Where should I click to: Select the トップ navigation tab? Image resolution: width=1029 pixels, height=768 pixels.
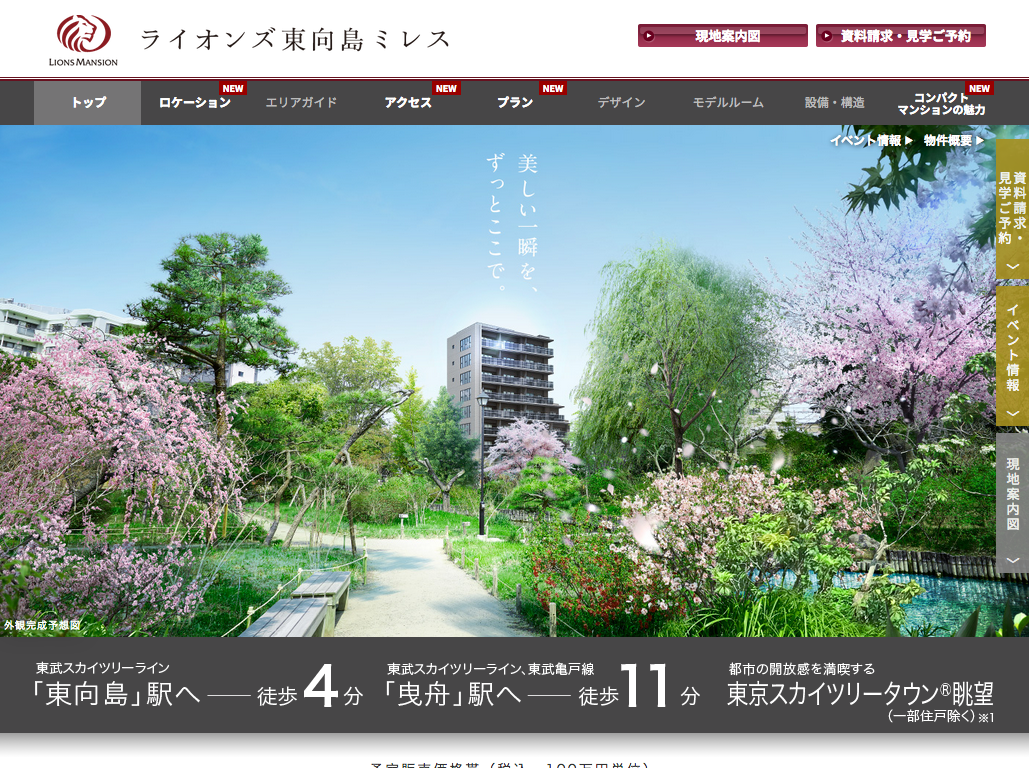[x=88, y=103]
